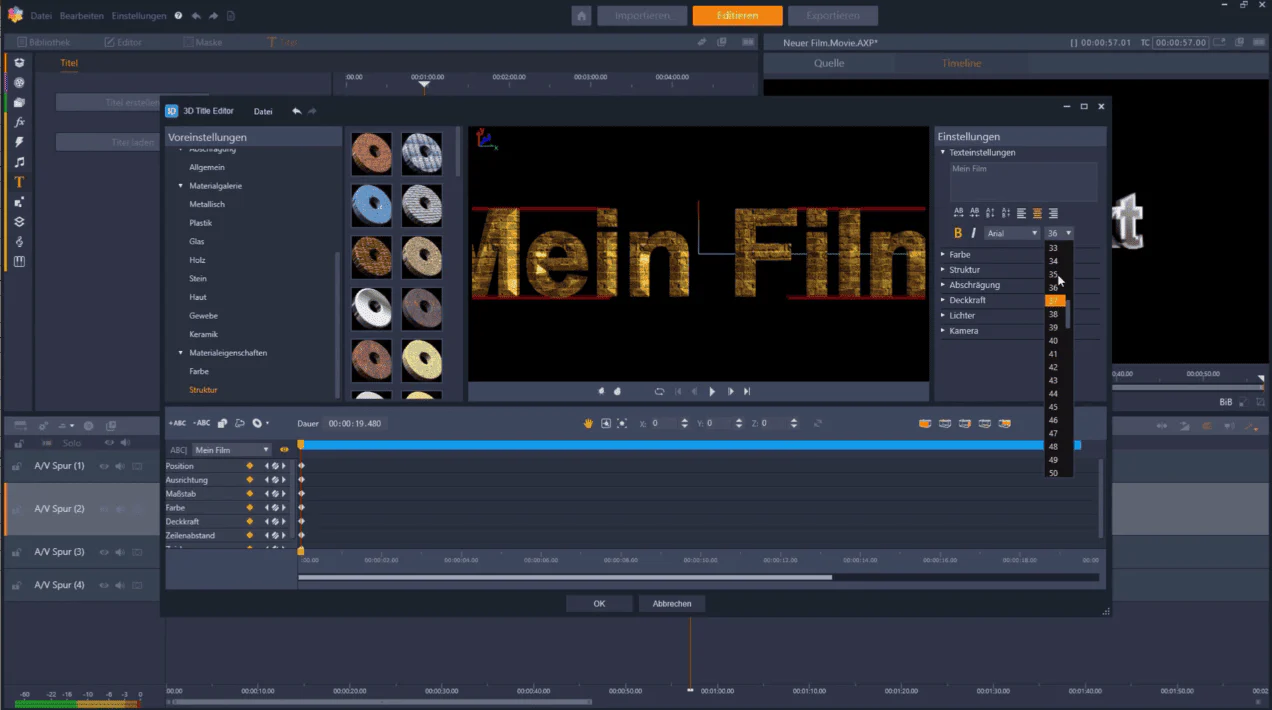Click the Dauer duration field 00:00:19.480
1272x710 pixels.
[355, 424]
